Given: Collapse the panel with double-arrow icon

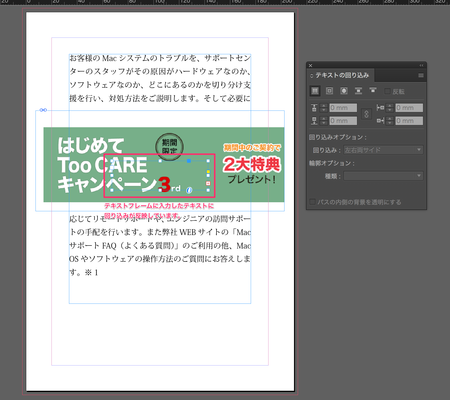Looking at the screenshot, I should pos(421,65).
